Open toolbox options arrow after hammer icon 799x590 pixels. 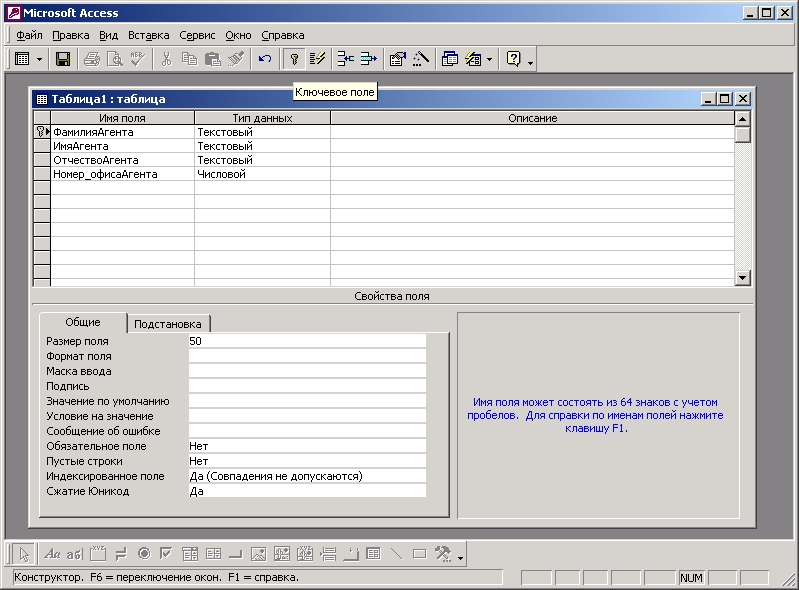click(460, 558)
